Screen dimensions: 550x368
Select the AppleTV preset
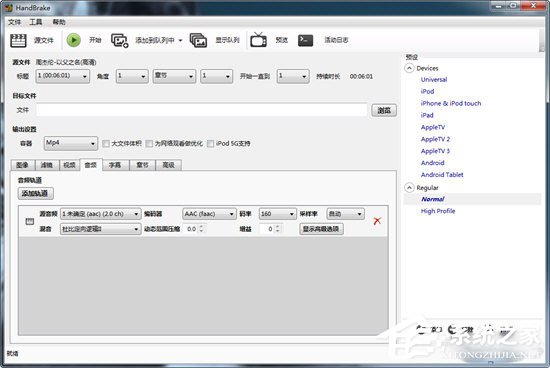[x=433, y=127]
